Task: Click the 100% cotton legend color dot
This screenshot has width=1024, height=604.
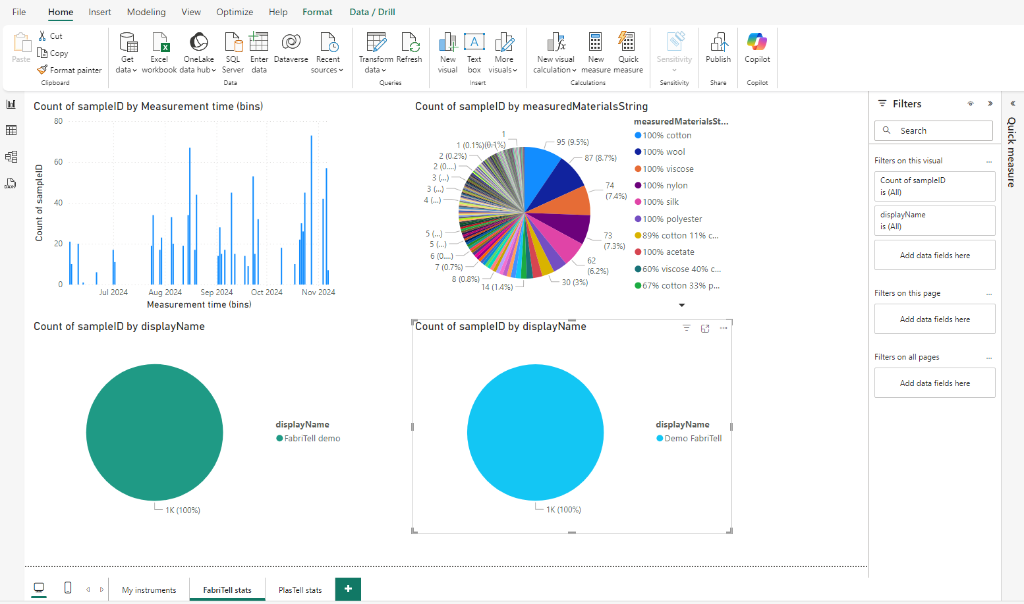Action: pos(637,135)
